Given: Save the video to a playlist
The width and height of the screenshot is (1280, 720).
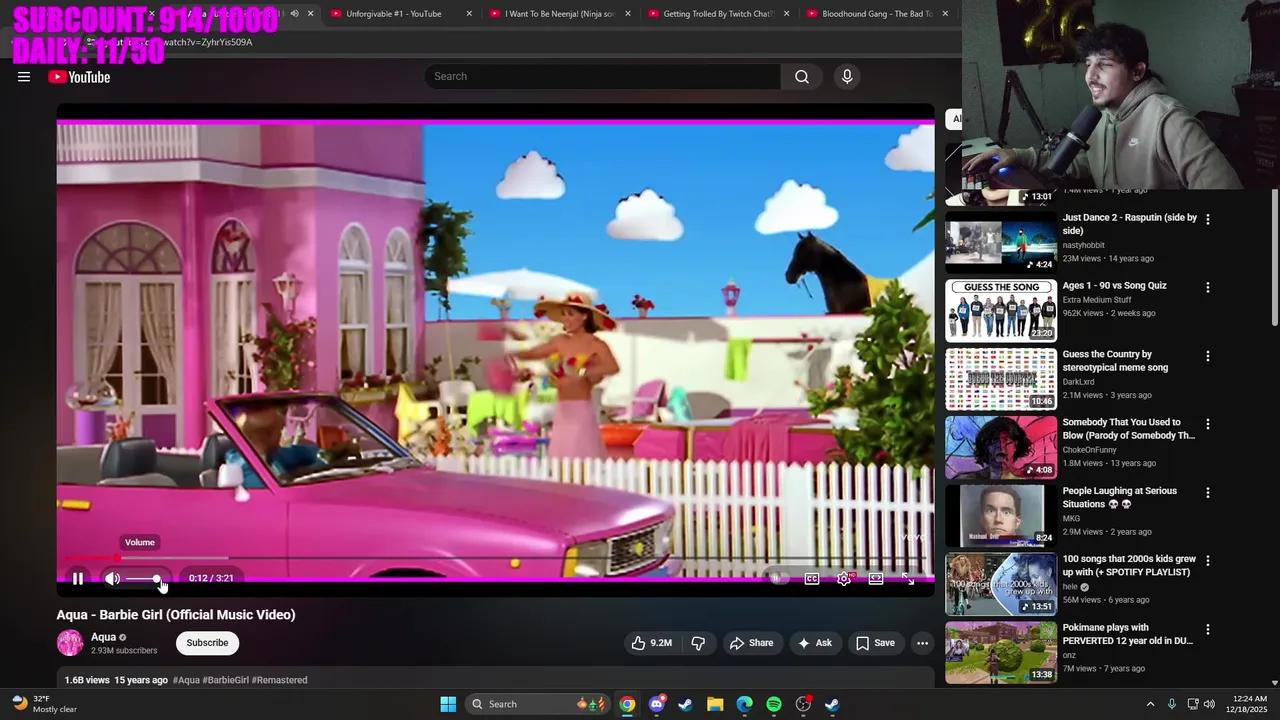Looking at the screenshot, I should (x=875, y=643).
